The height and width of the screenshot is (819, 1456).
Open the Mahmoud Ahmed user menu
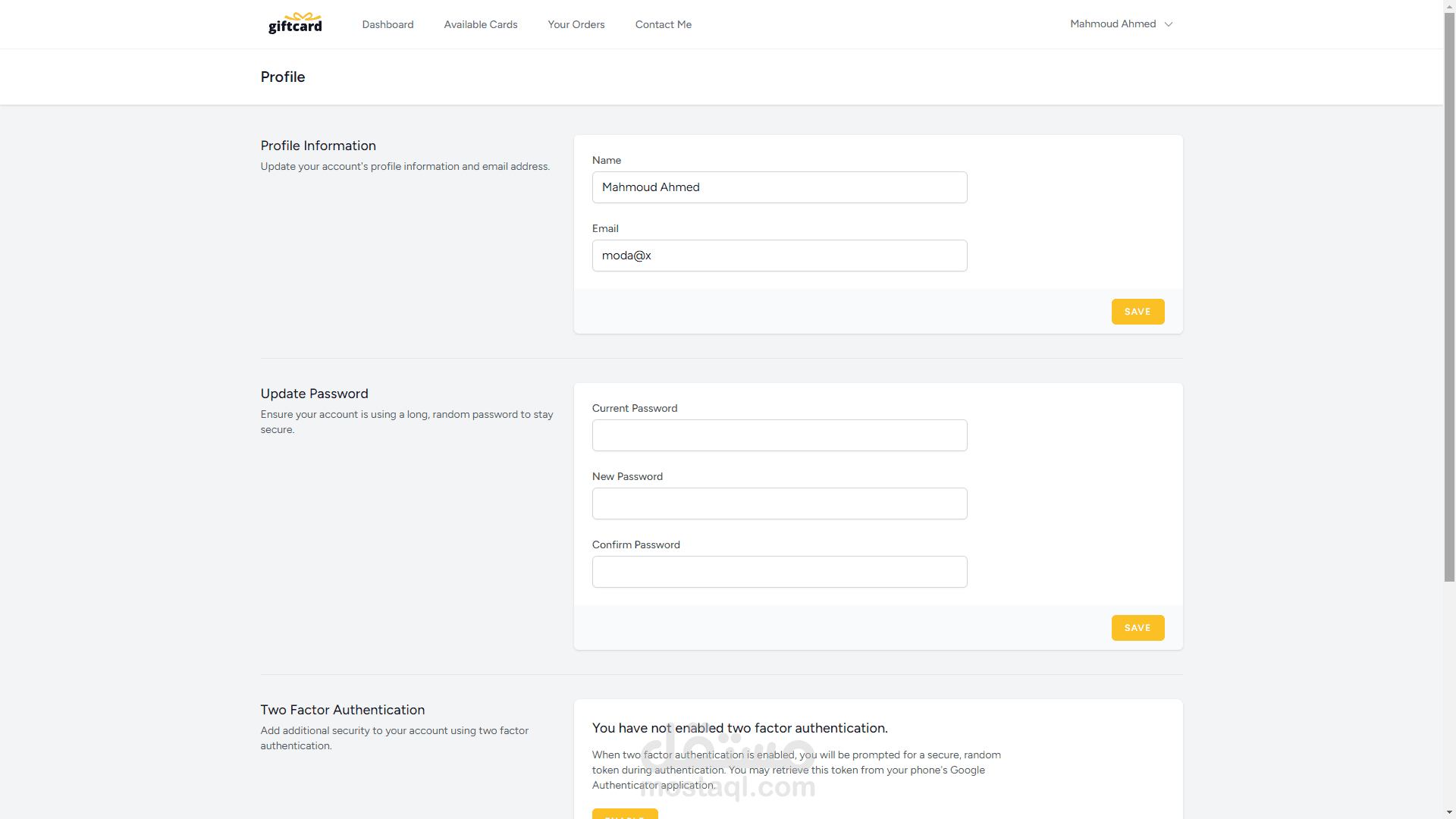click(x=1113, y=24)
